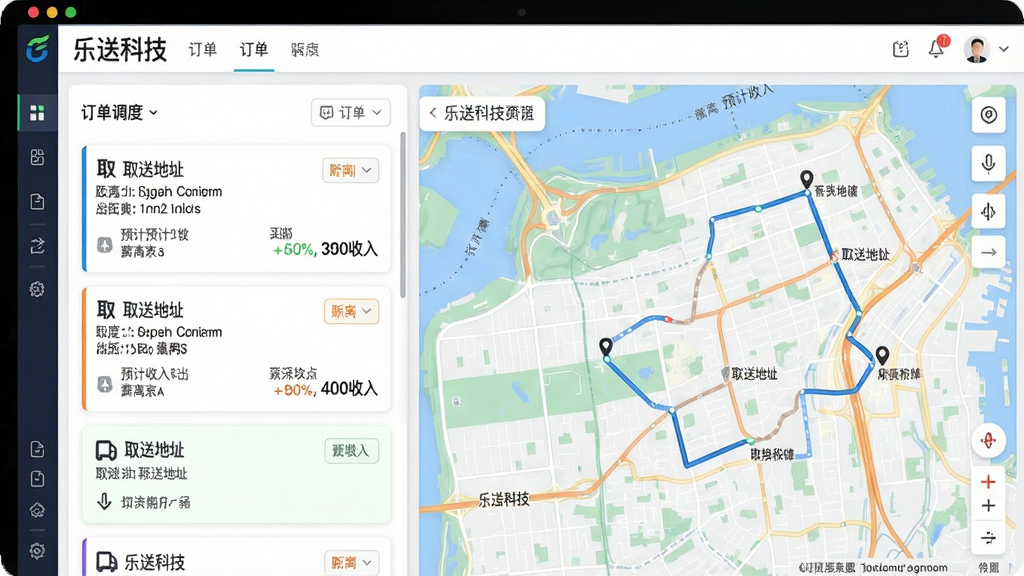This screenshot has width=1024, height=576.
Task: Open the house-shaped badge icon in lower sidebar
Action: point(37,510)
